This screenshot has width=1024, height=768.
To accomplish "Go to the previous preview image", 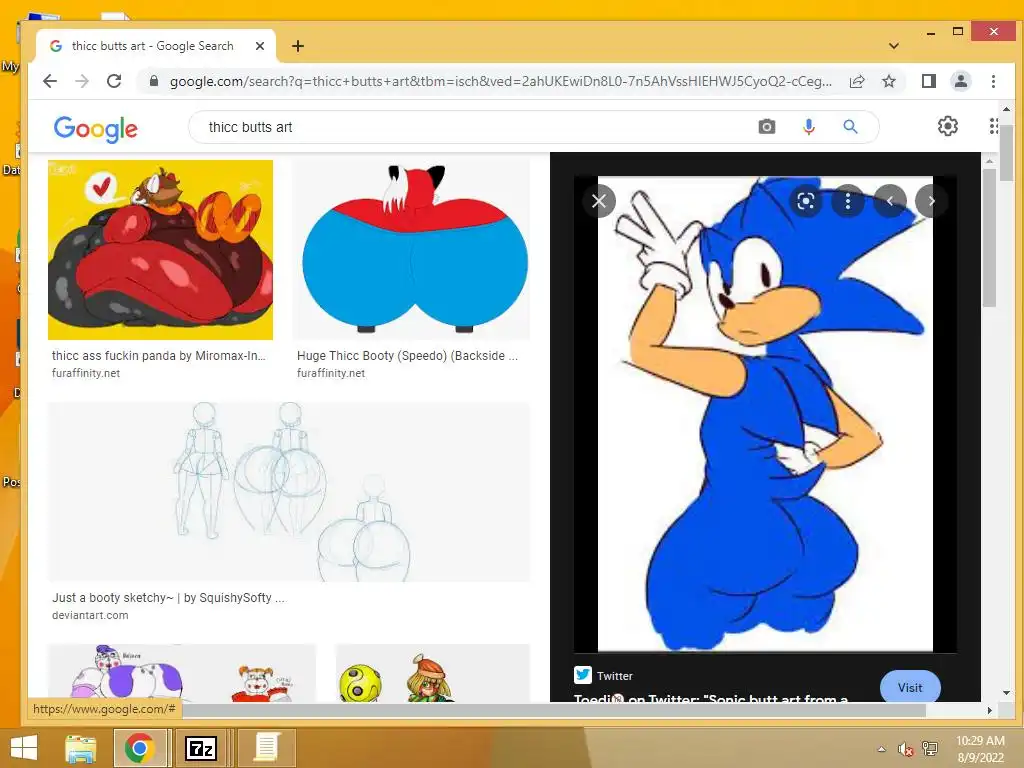I will (x=889, y=201).
